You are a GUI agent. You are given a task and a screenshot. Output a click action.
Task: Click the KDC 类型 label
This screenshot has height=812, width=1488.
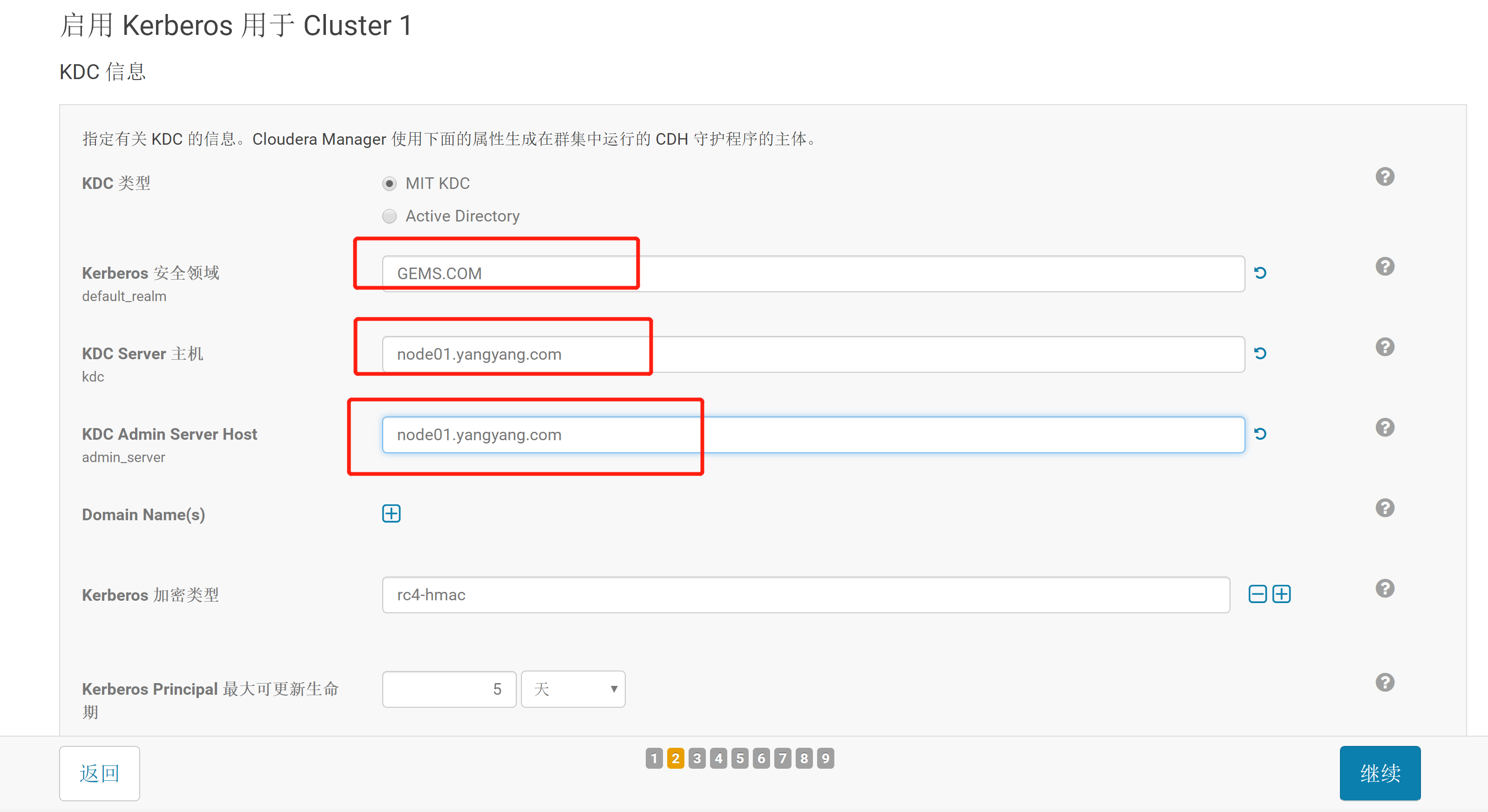(116, 184)
